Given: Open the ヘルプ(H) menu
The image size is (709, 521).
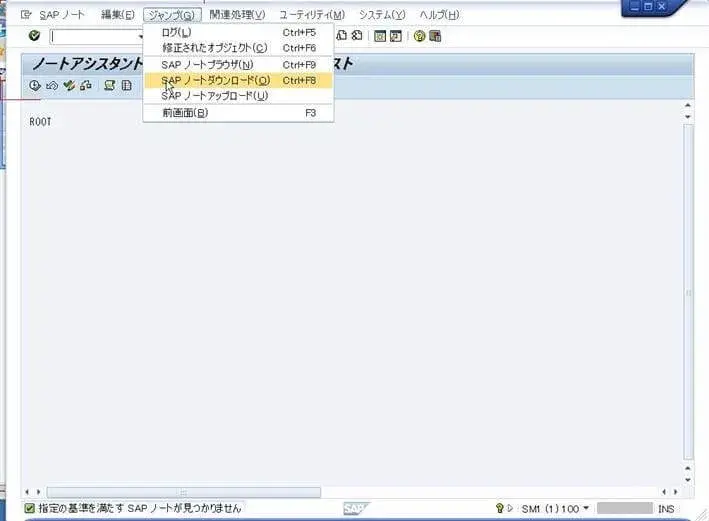Looking at the screenshot, I should tap(439, 15).
